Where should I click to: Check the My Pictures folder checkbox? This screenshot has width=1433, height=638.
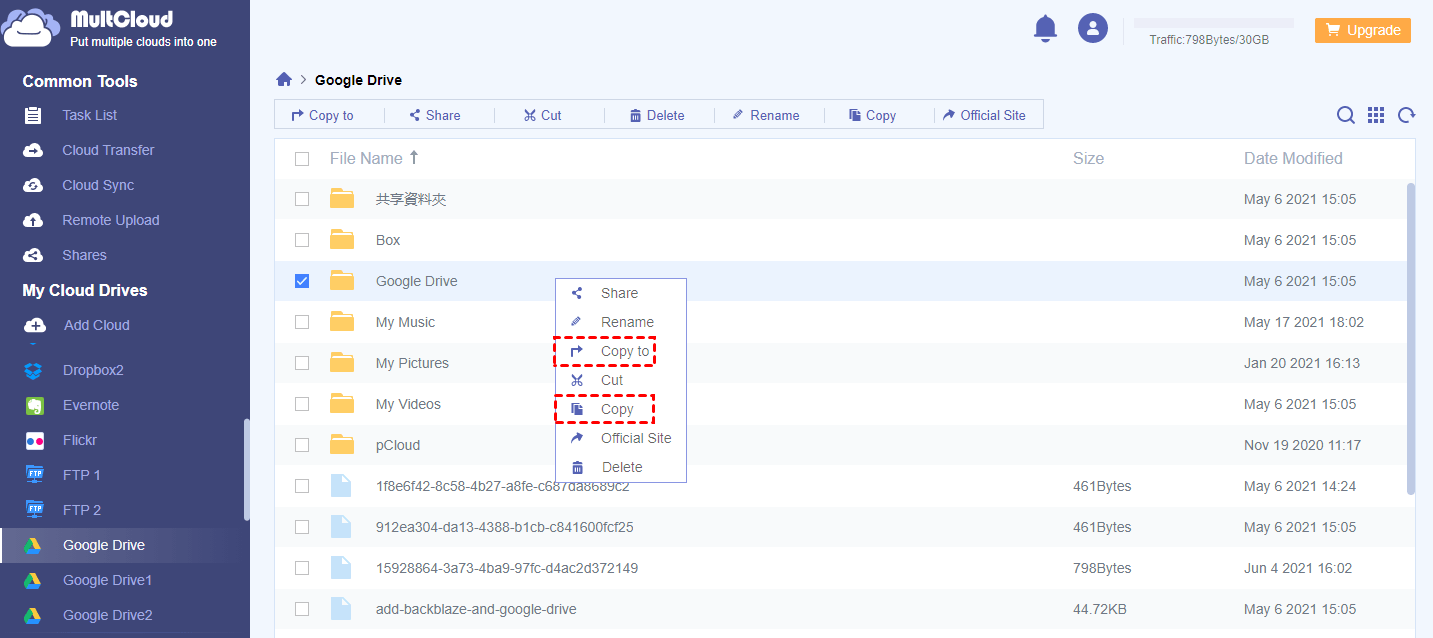click(x=302, y=363)
